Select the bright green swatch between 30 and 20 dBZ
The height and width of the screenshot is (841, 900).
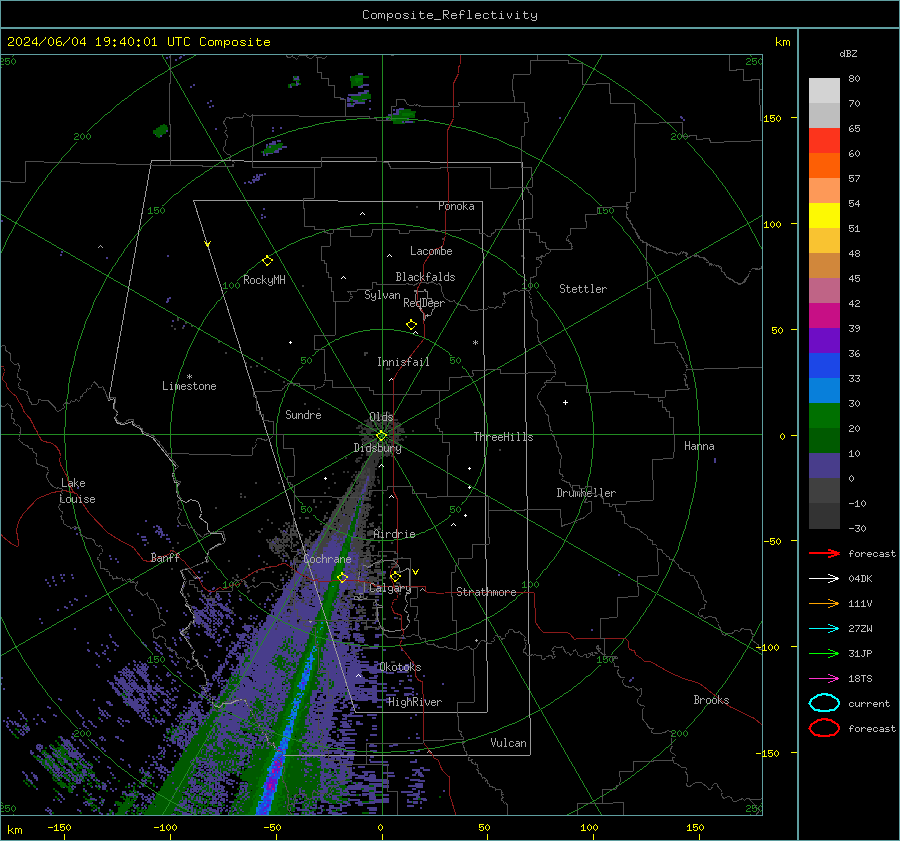[x=824, y=415]
